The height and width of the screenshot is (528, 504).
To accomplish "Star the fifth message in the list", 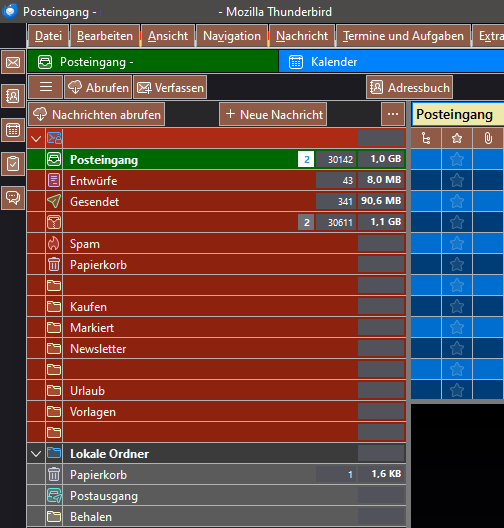I will (x=457, y=243).
